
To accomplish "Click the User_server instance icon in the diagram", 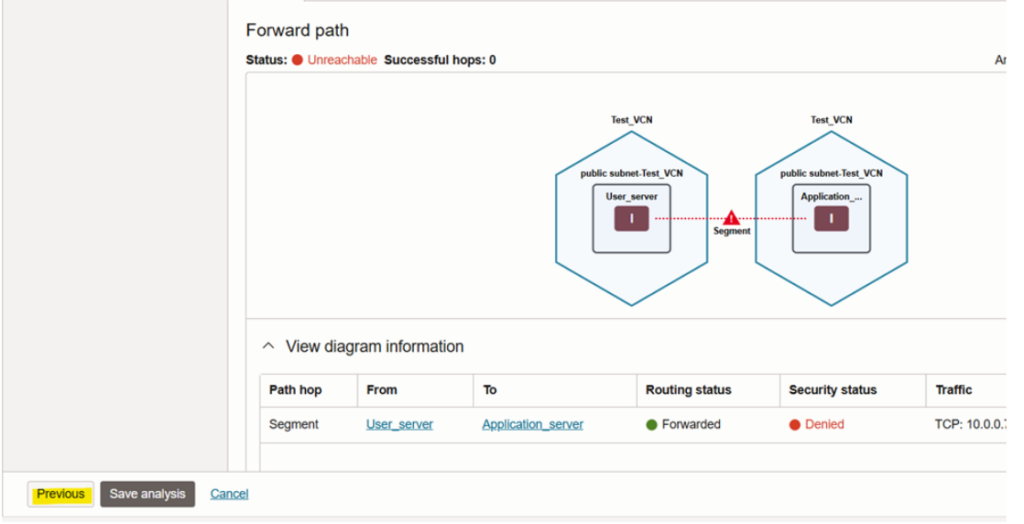I will [631, 219].
